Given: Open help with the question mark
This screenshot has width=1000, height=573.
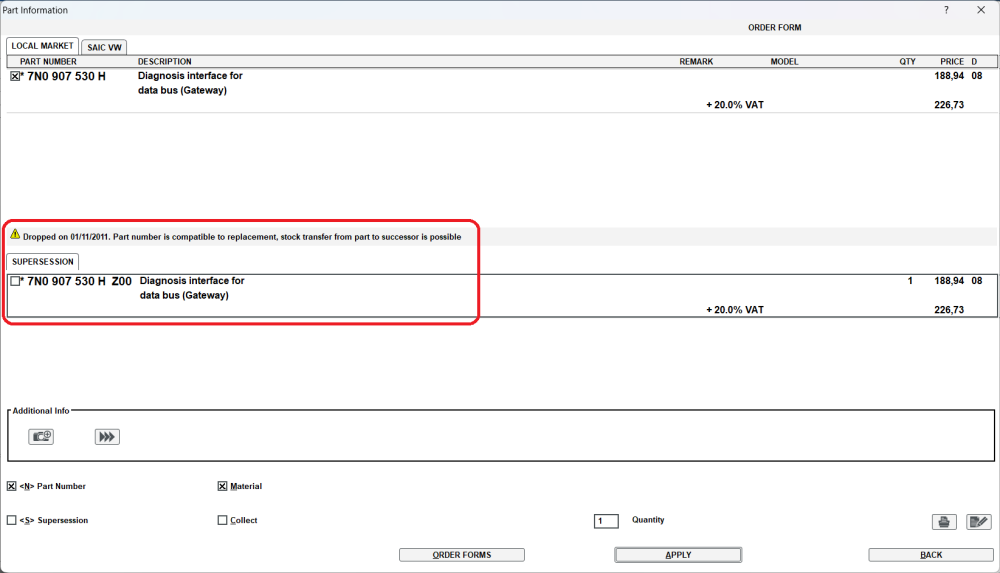Looking at the screenshot, I should (946, 10).
